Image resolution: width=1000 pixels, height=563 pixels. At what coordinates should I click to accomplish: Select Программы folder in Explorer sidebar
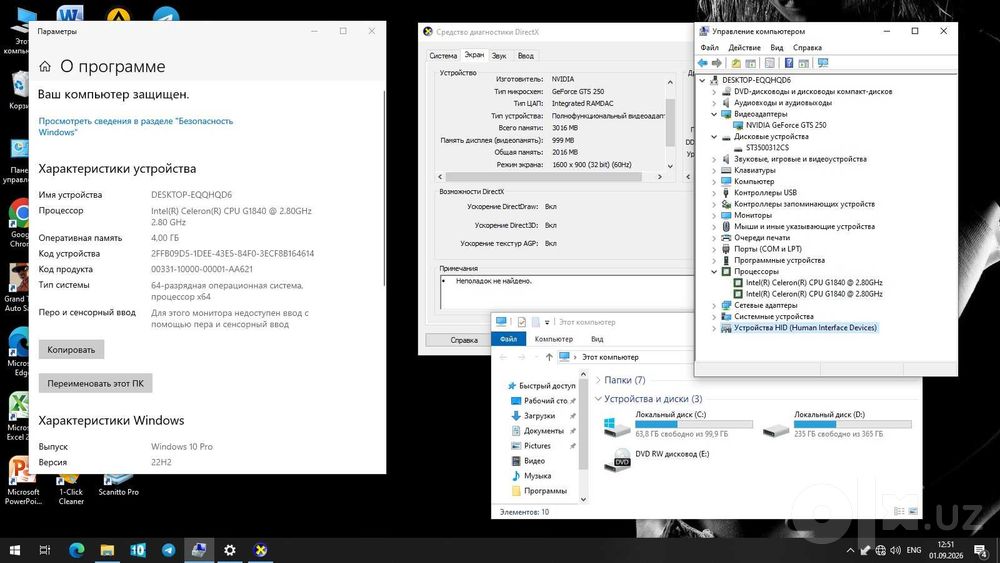[x=545, y=491]
